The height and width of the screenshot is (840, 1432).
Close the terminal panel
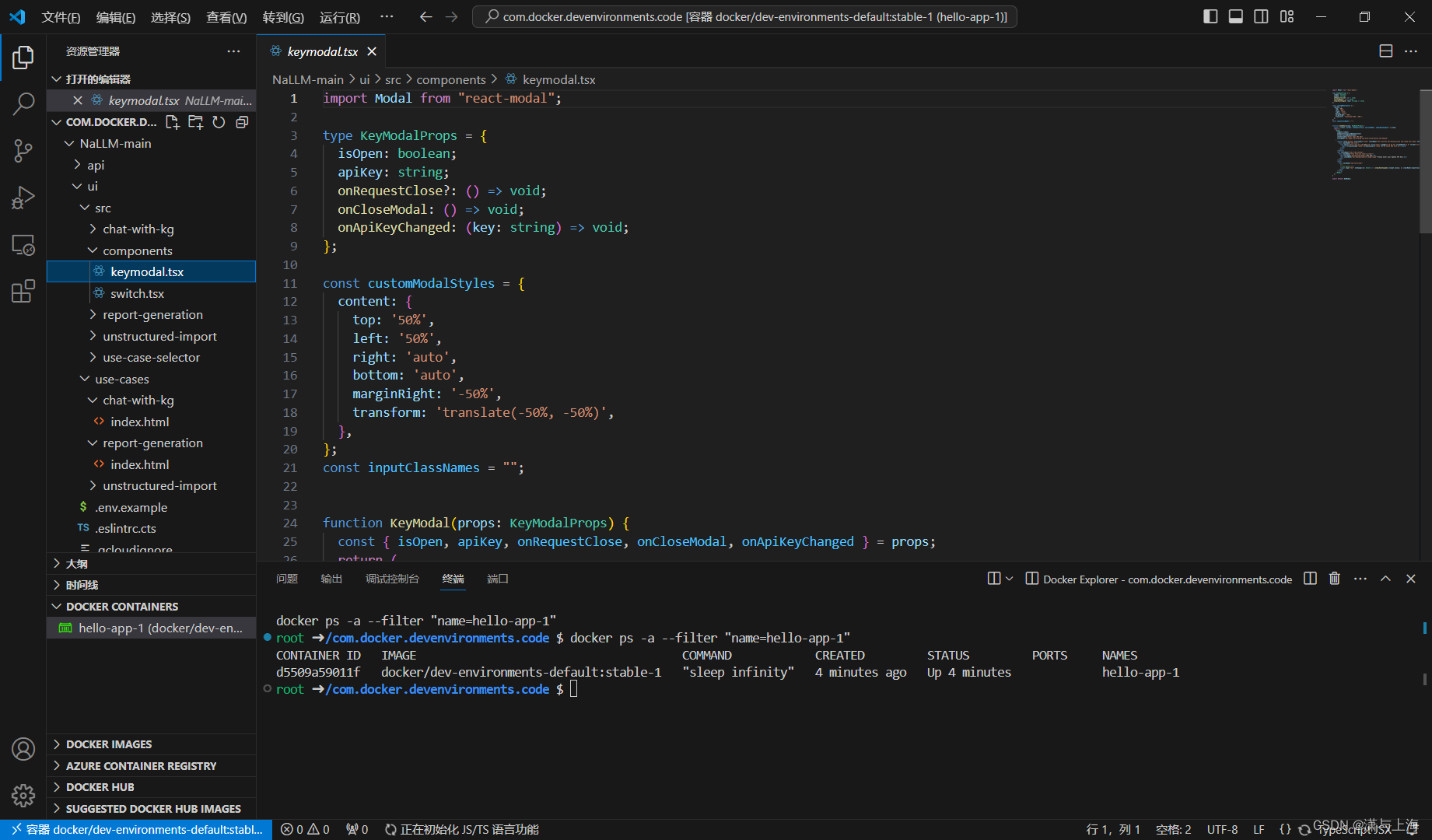(x=1411, y=579)
